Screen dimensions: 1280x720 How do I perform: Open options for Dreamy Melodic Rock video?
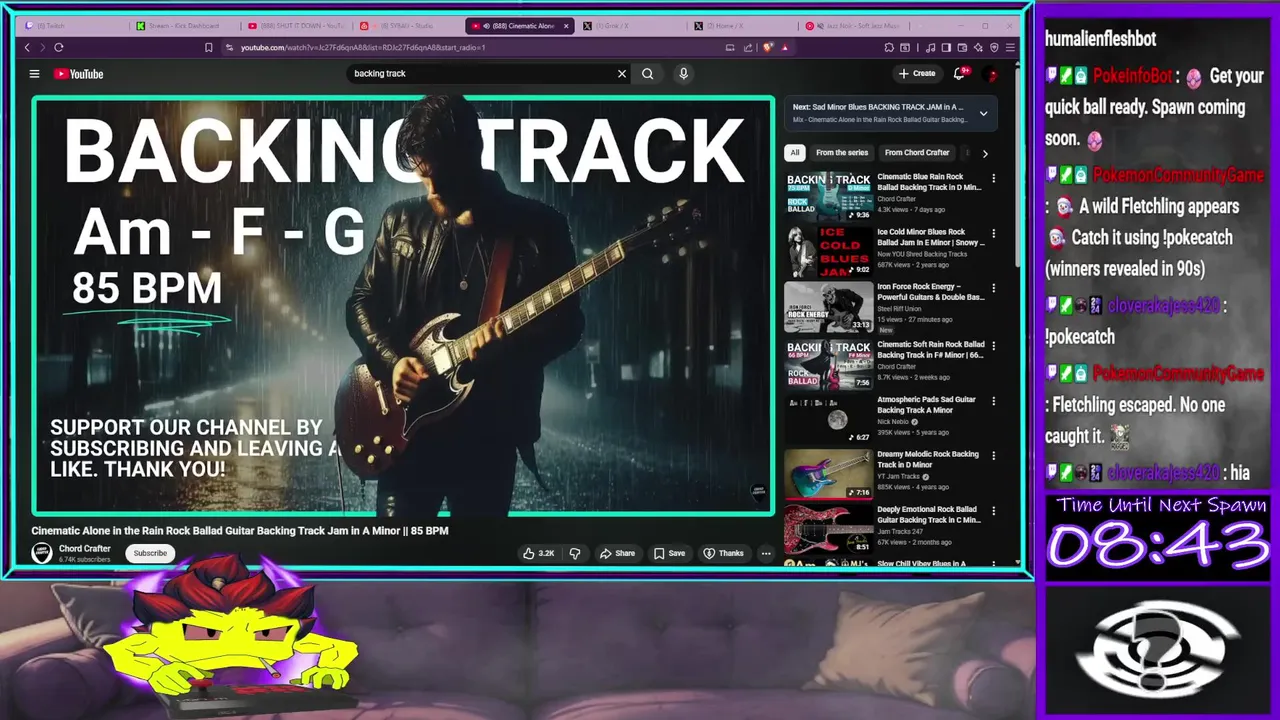coord(993,456)
